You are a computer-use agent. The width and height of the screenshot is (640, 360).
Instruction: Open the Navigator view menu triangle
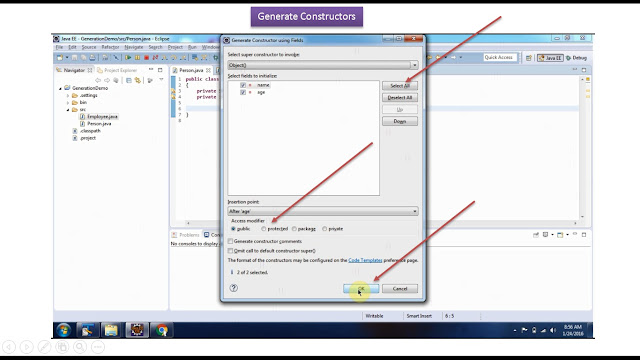tap(161, 80)
